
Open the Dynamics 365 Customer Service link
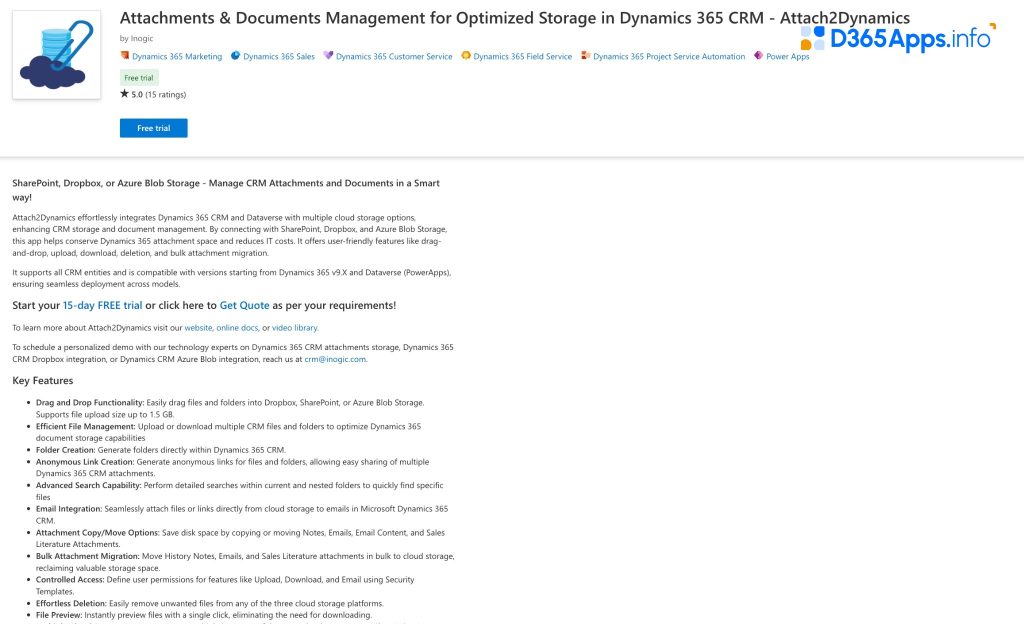[394, 57]
